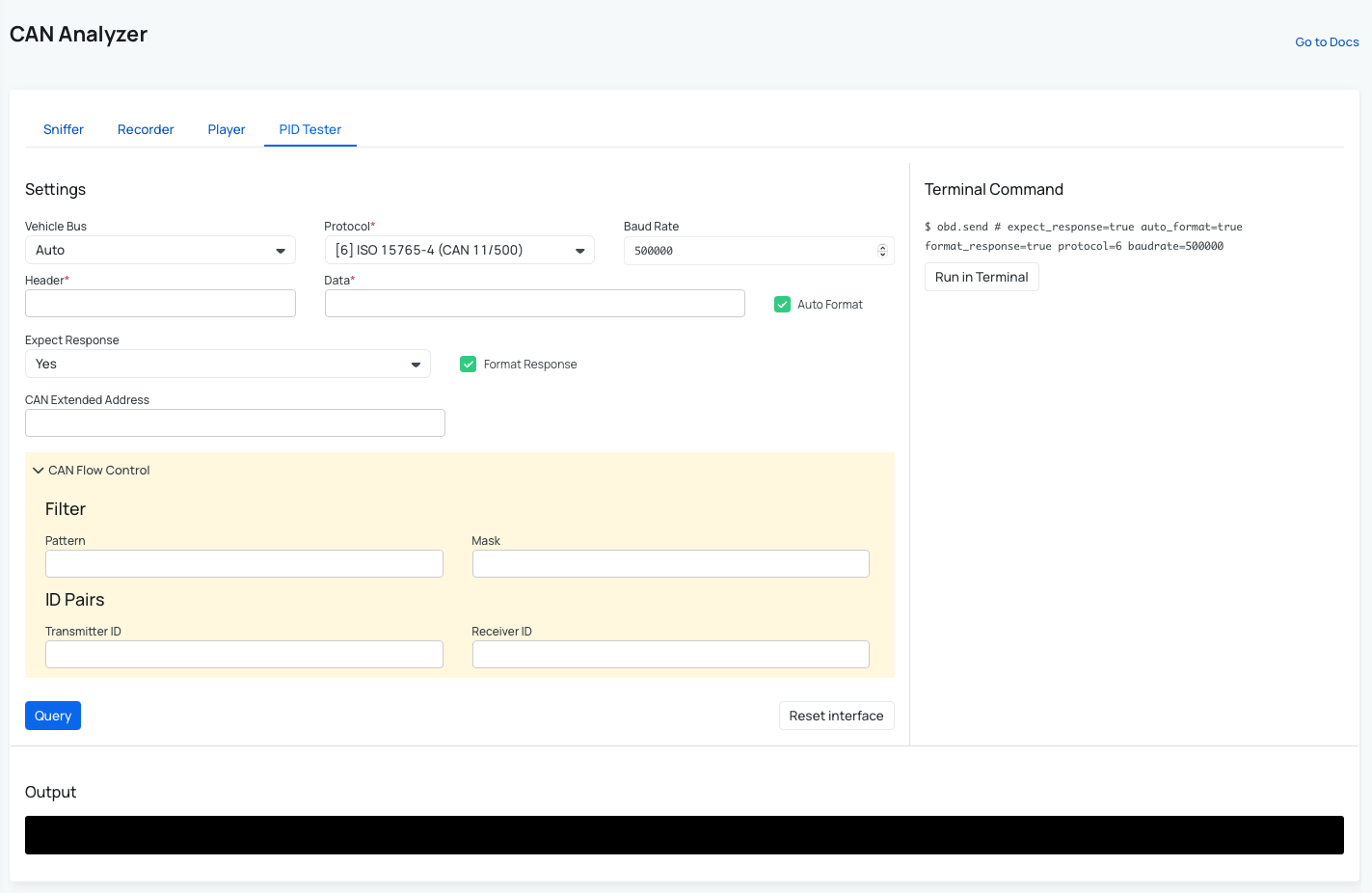Click the Baud Rate stepper arrows
The height and width of the screenshot is (893, 1372).
pyautogui.click(x=881, y=251)
